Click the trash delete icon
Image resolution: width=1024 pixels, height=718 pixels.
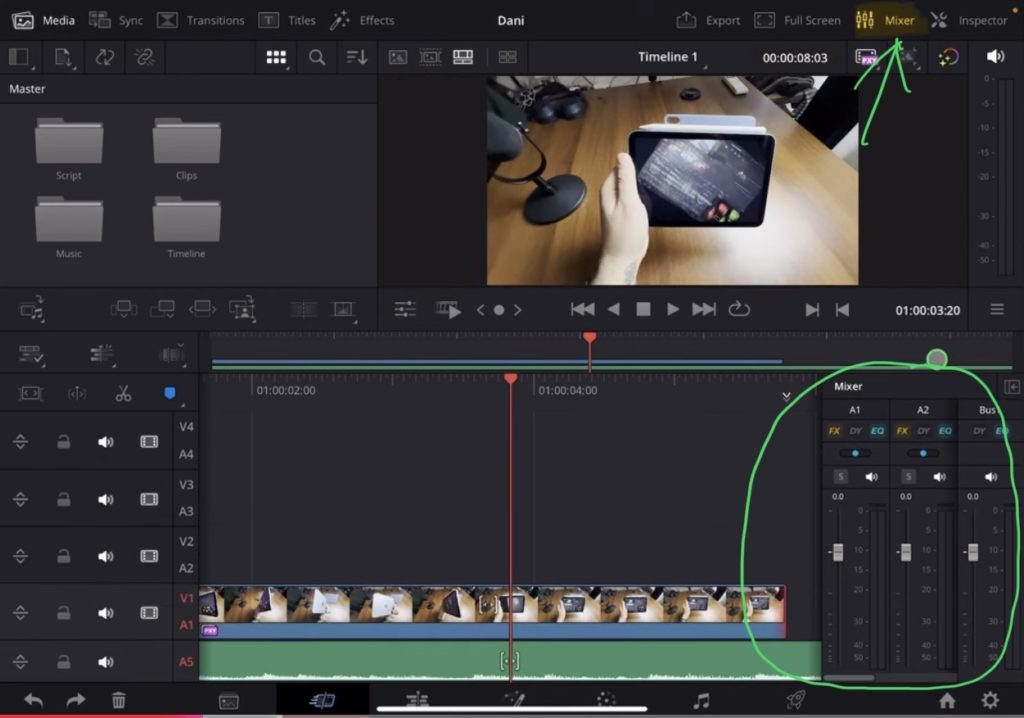tap(118, 701)
